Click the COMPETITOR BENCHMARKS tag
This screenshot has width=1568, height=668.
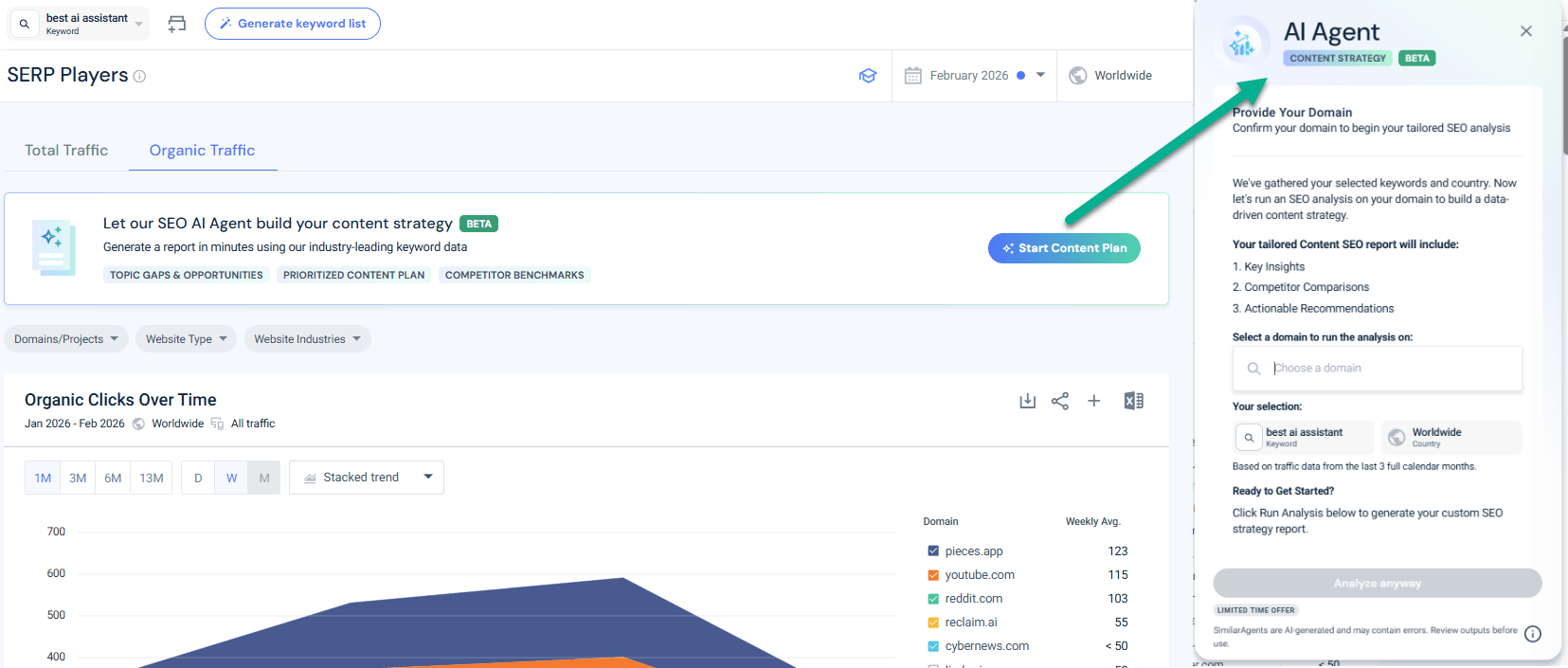coord(514,275)
